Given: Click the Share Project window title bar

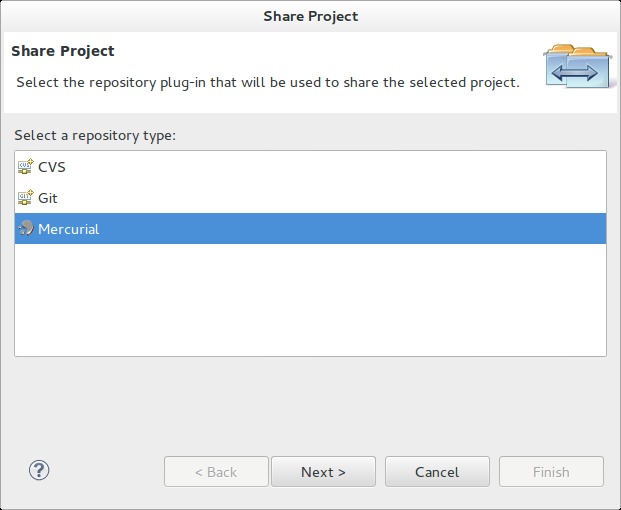Looking at the screenshot, I should 310,16.
